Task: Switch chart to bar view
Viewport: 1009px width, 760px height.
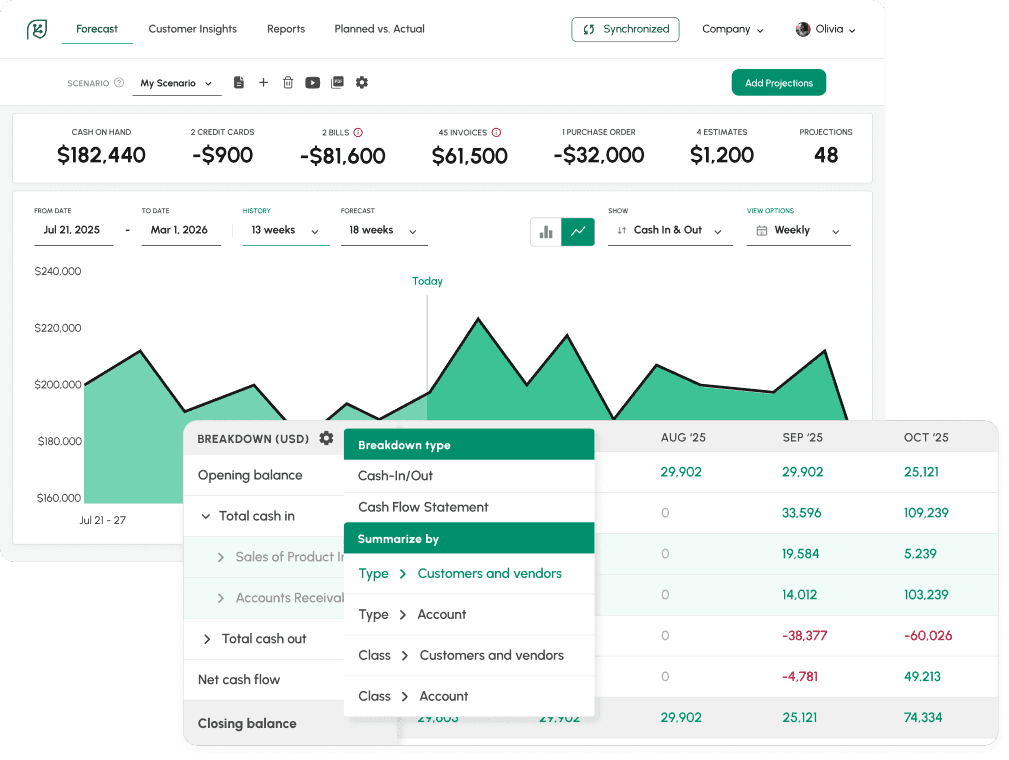Action: click(546, 231)
